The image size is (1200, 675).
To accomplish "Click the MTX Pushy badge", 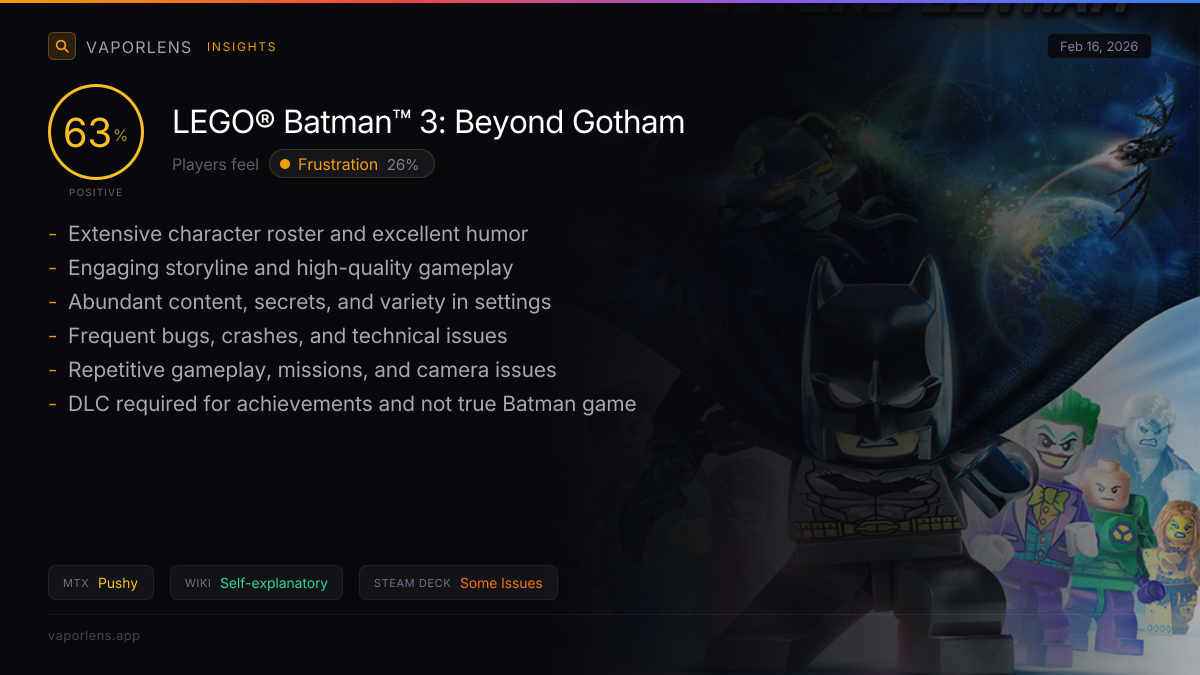I will (x=100, y=583).
